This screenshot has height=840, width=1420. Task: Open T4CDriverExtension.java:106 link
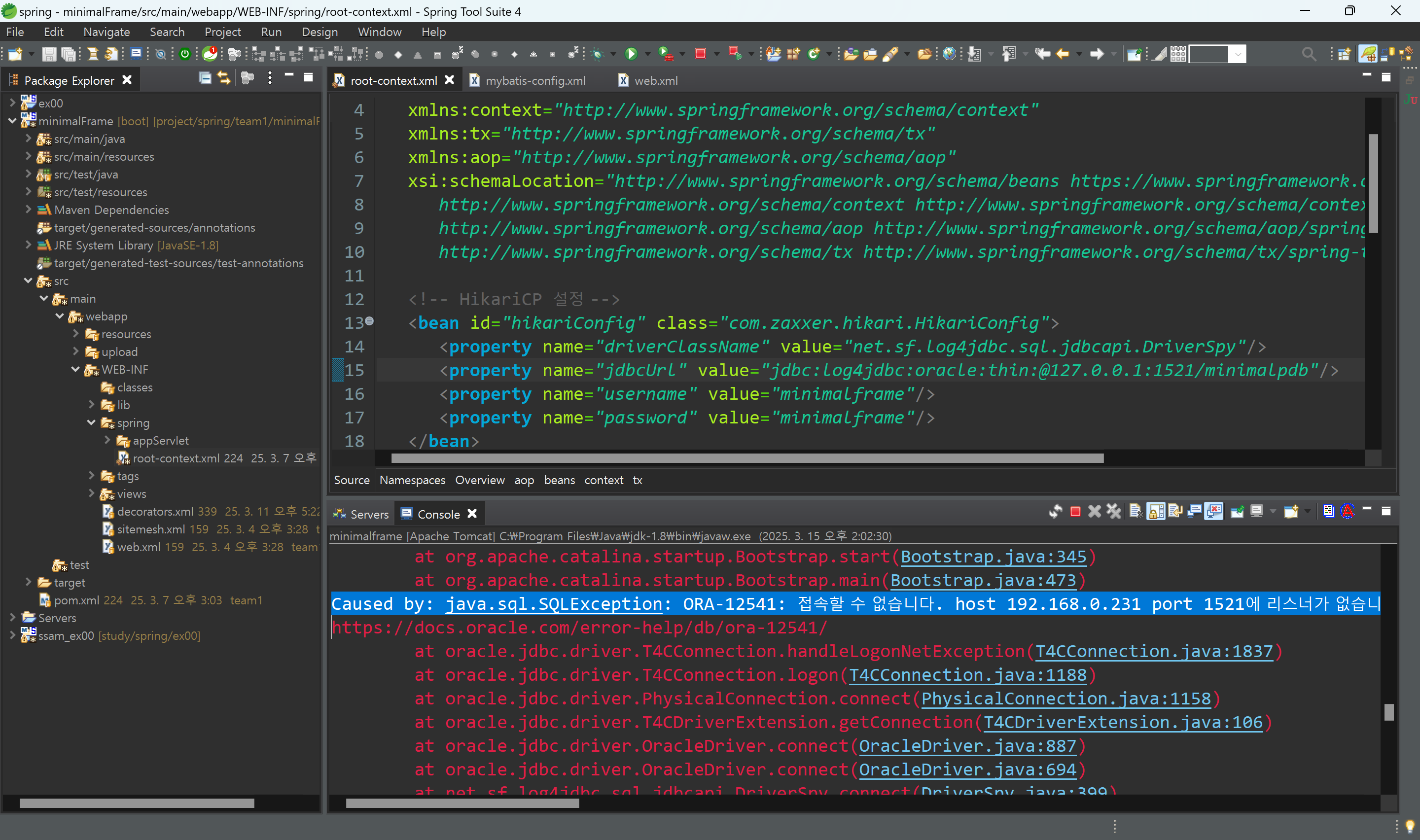(x=1123, y=722)
